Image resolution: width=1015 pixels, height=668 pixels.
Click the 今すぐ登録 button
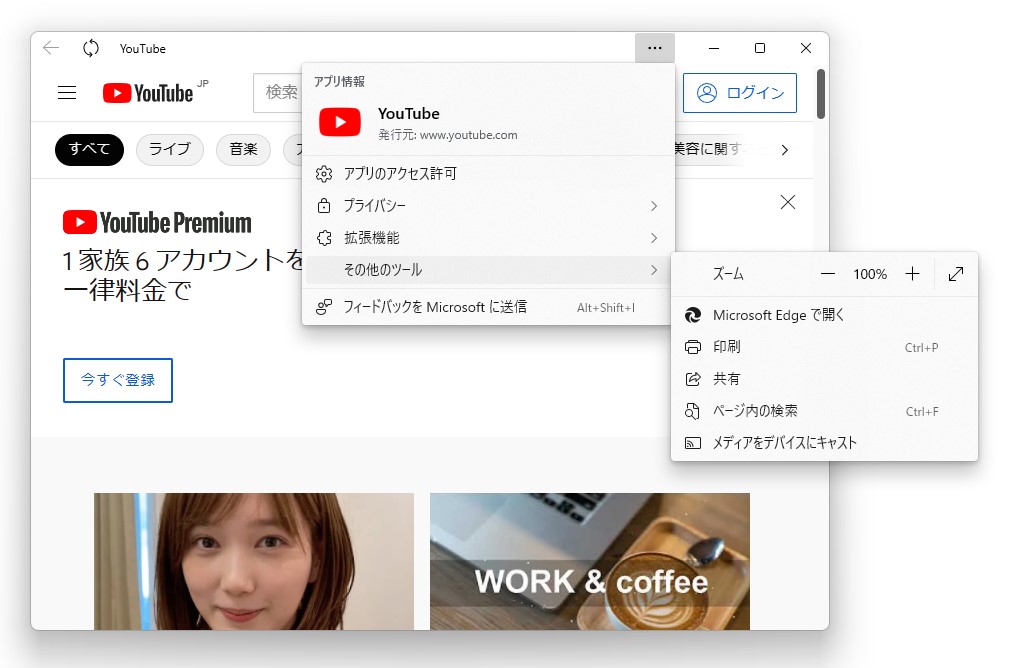click(x=117, y=380)
